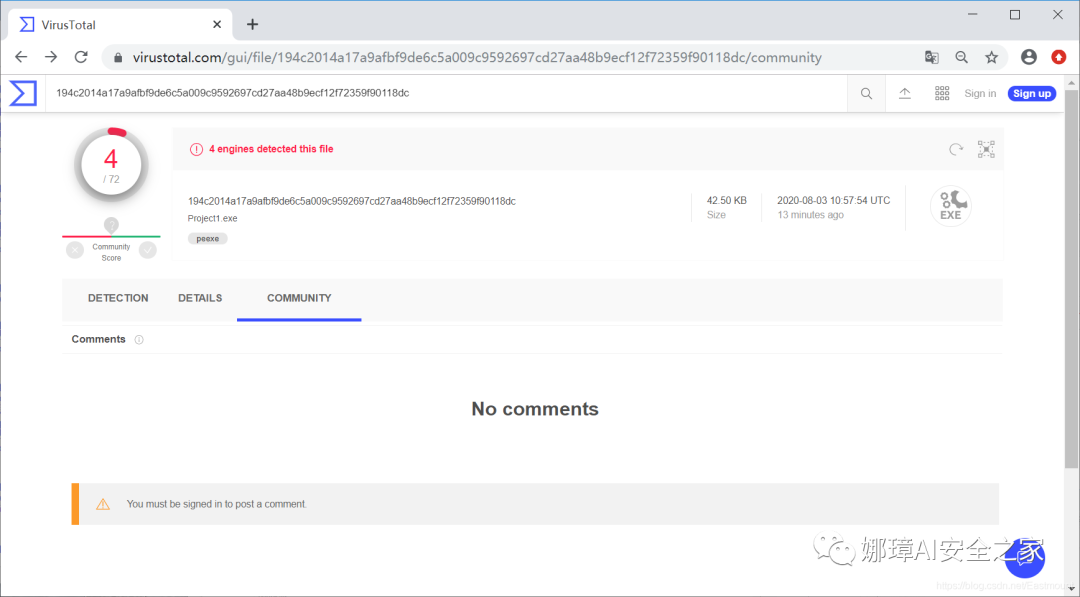
Task: Click the EXE file type icon
Action: [951, 205]
